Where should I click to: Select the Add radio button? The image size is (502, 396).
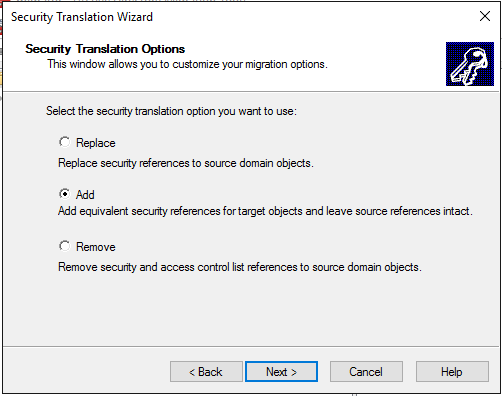pos(64,194)
